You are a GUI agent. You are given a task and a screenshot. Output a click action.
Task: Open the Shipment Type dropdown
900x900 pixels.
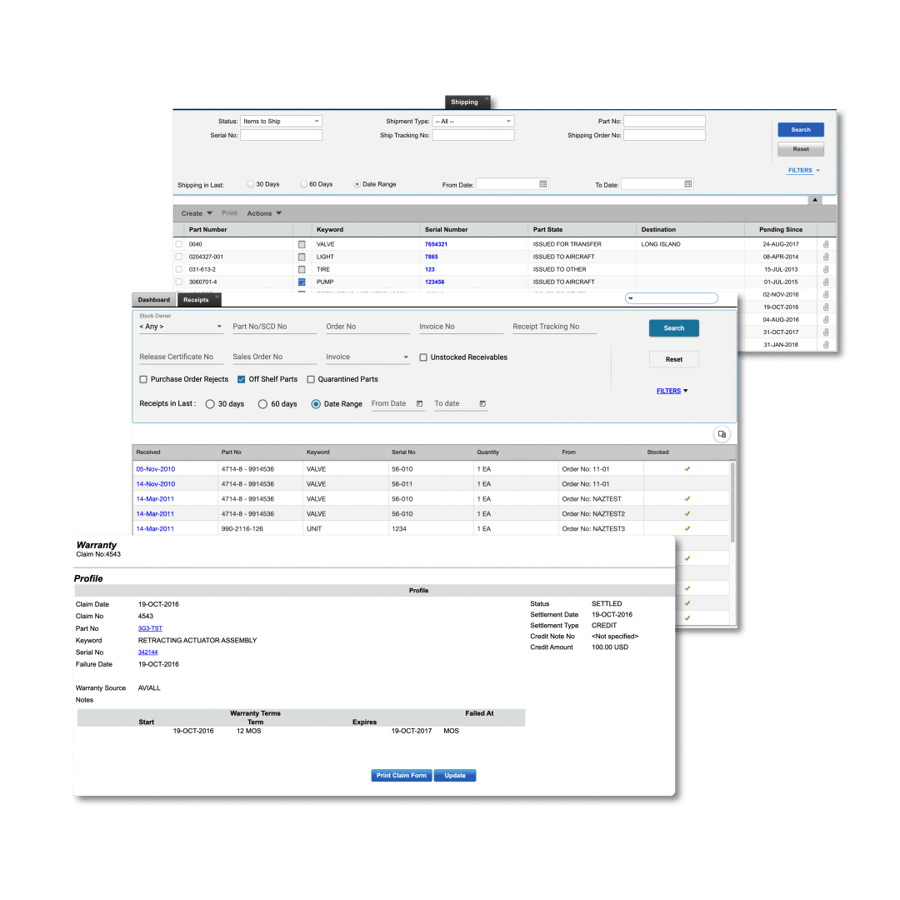(473, 121)
